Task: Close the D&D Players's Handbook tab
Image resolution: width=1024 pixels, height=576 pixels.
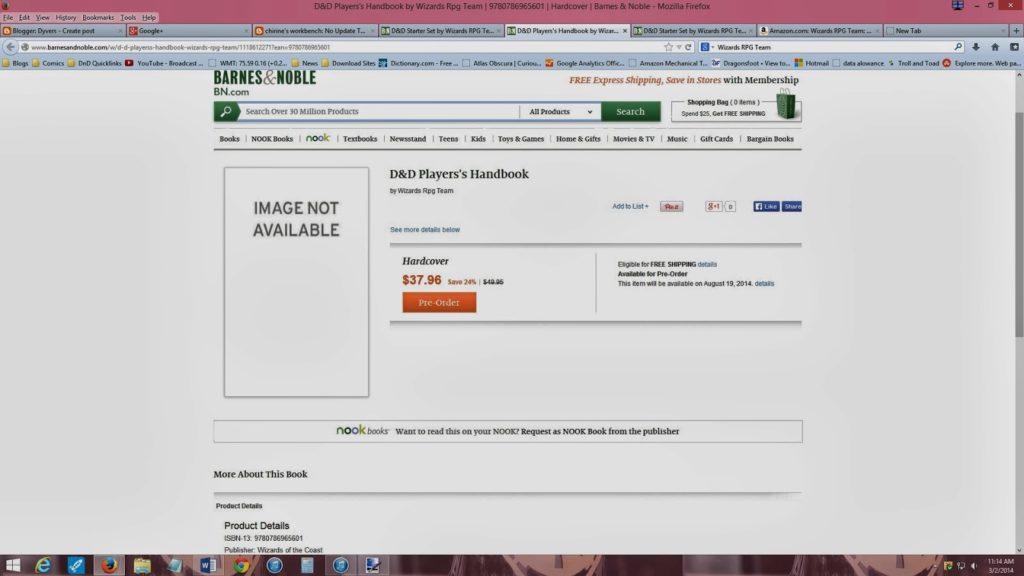Action: tap(625, 31)
